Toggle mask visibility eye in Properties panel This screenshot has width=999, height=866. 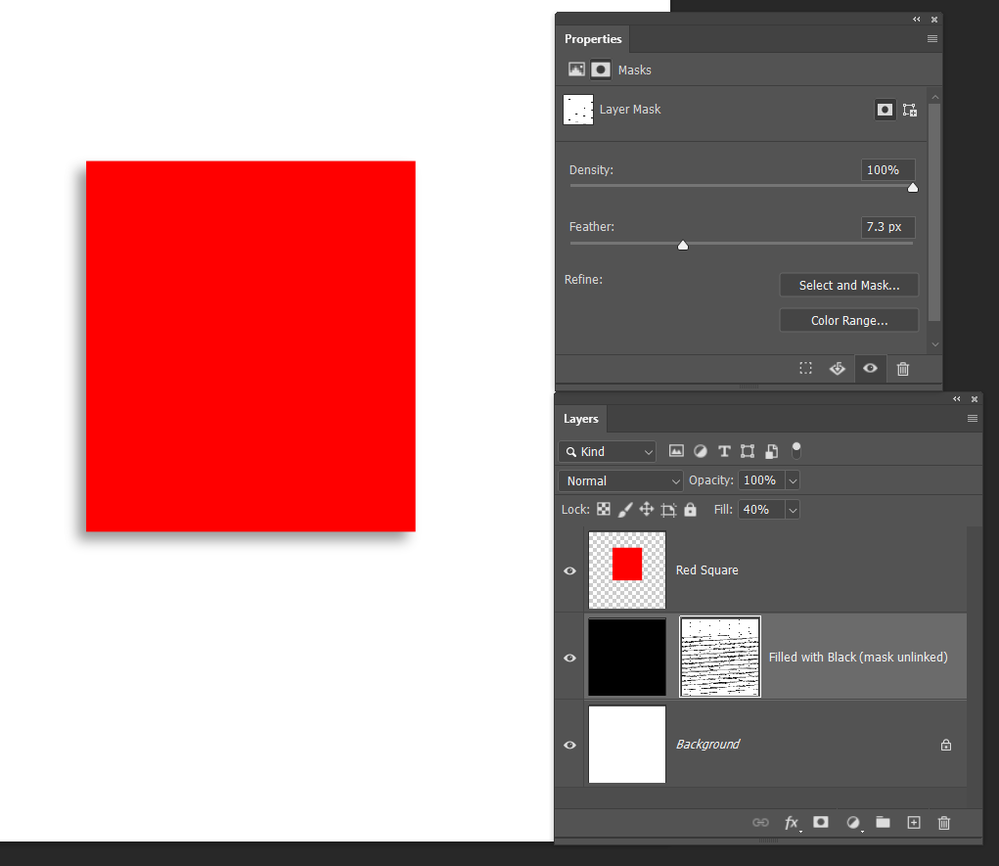pyautogui.click(x=870, y=368)
